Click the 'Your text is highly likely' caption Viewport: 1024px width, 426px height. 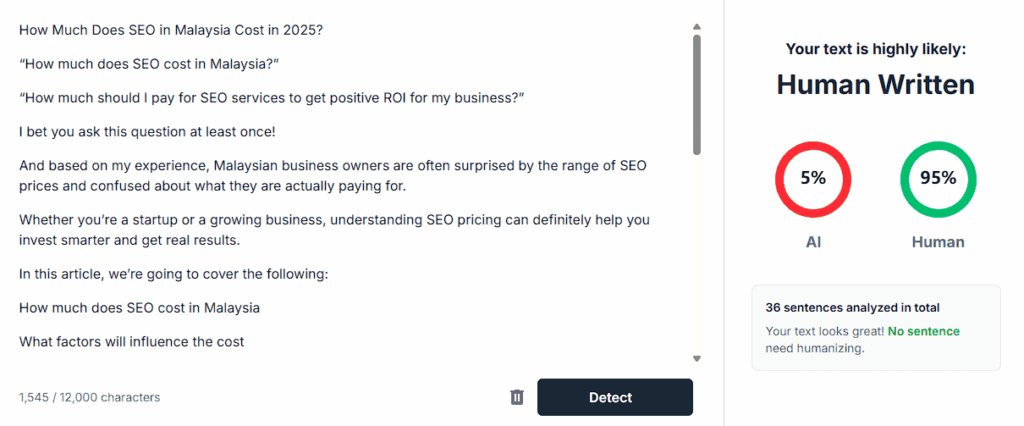[x=875, y=48]
